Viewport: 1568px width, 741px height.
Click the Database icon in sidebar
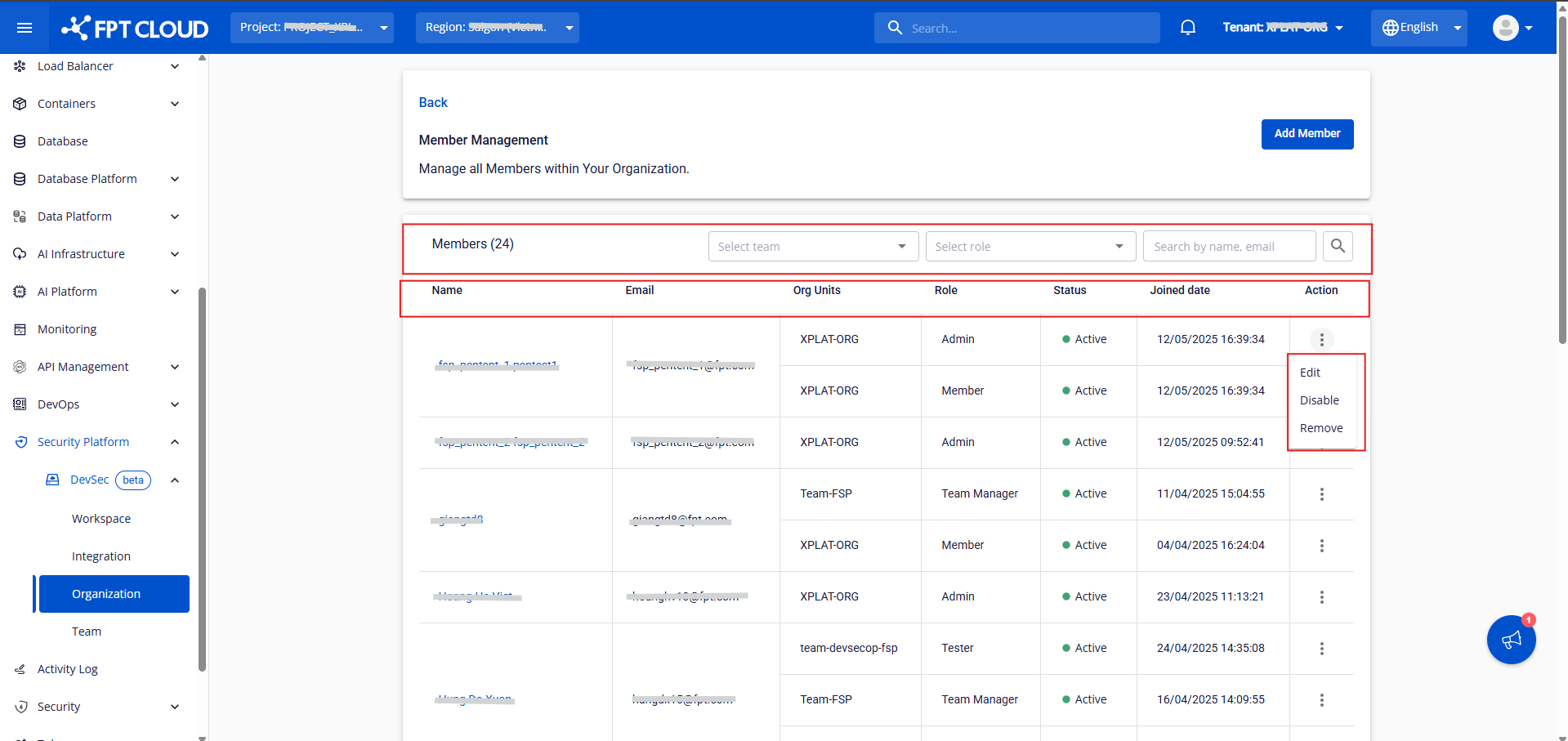(x=20, y=141)
